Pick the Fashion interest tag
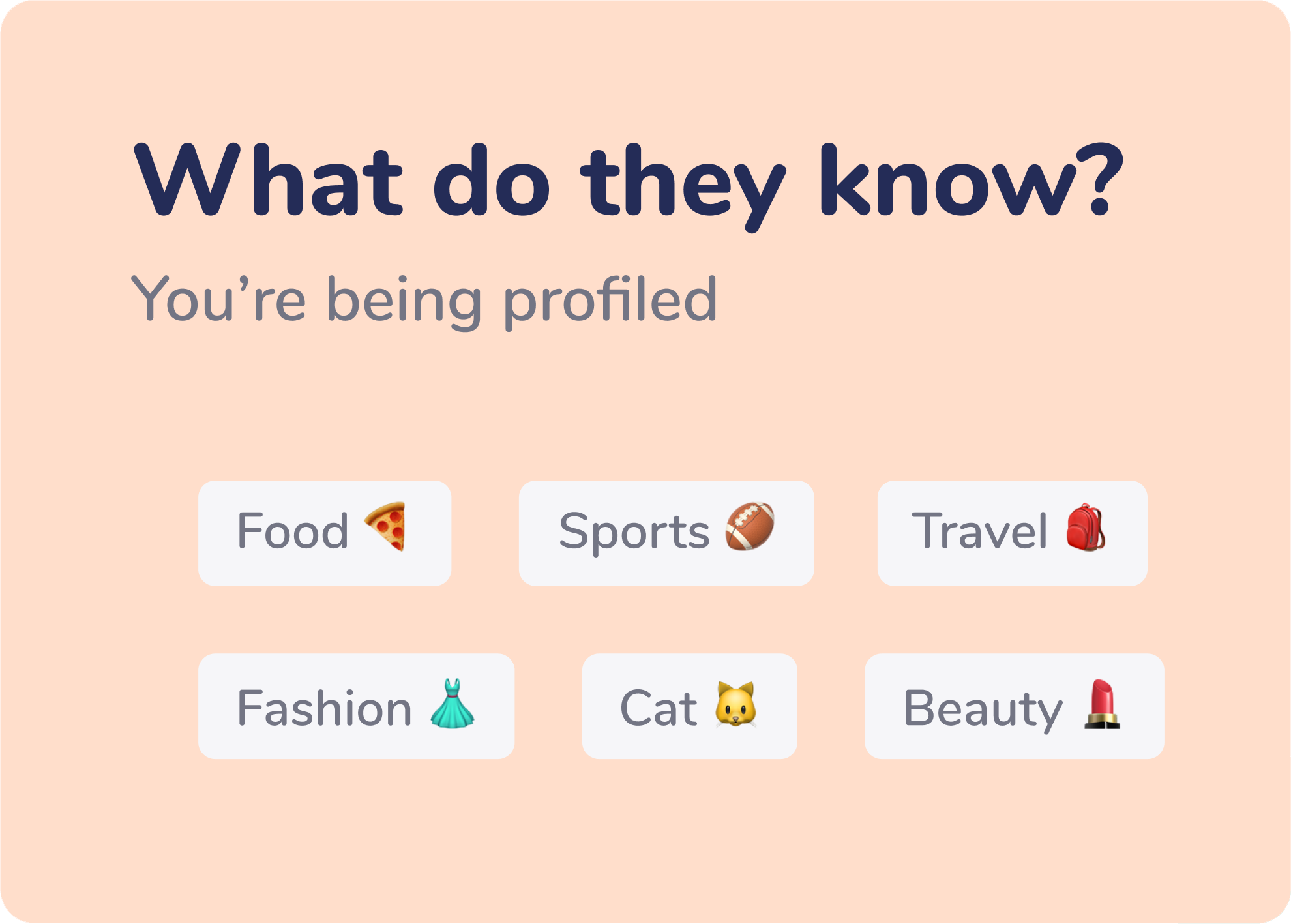 pos(356,706)
